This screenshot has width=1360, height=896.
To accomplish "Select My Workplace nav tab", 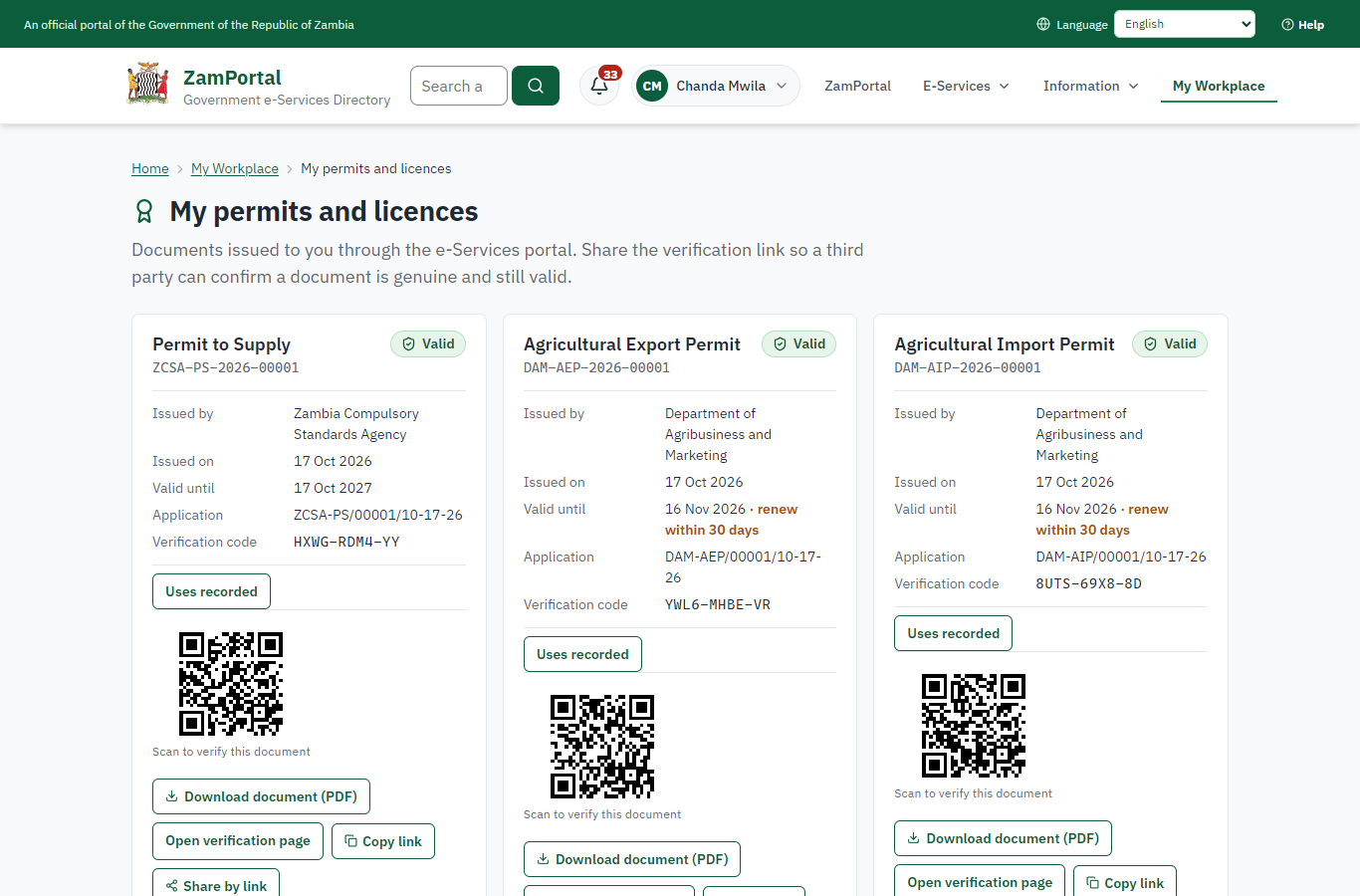I will tap(1219, 86).
